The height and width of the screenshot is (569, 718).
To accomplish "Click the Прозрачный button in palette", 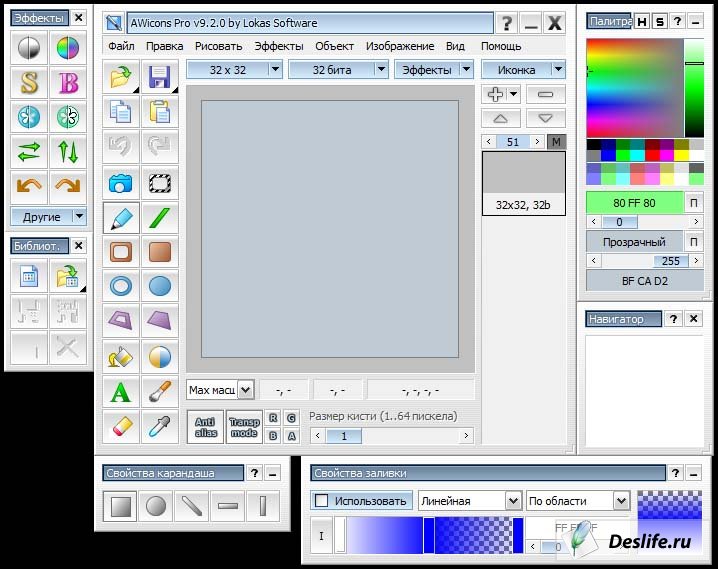I will (634, 242).
